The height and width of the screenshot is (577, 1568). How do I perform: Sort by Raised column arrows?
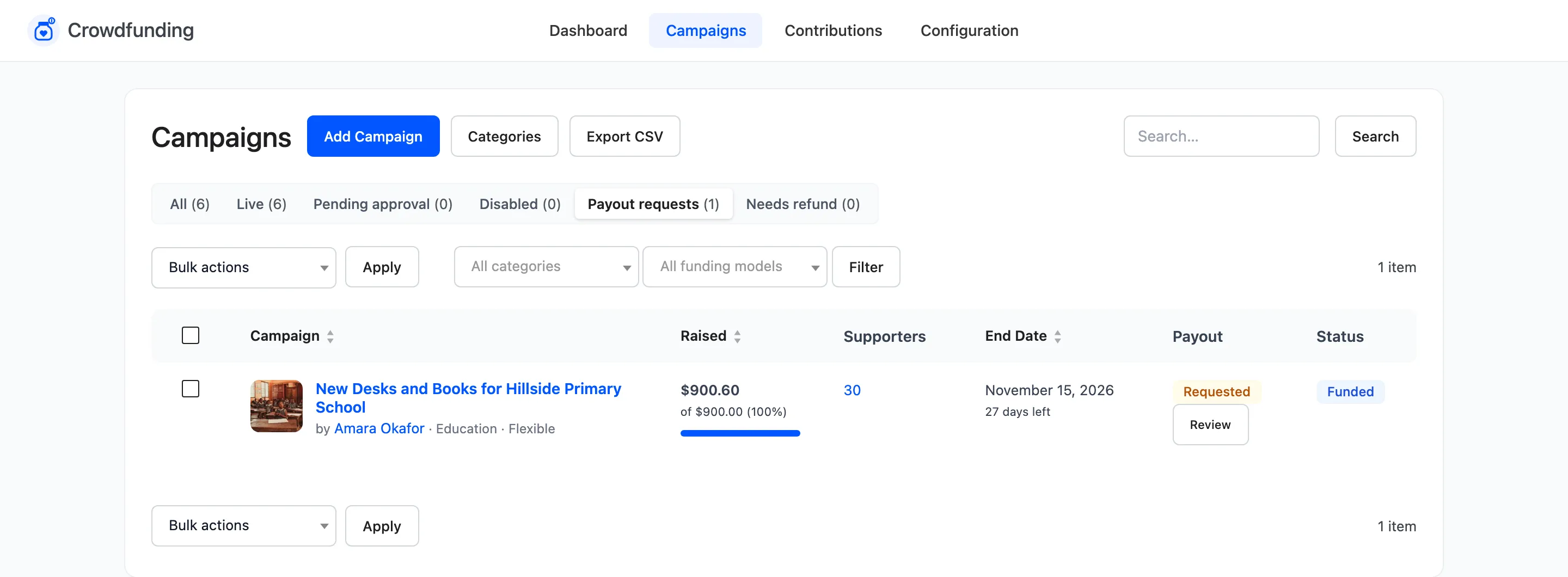[x=737, y=336]
